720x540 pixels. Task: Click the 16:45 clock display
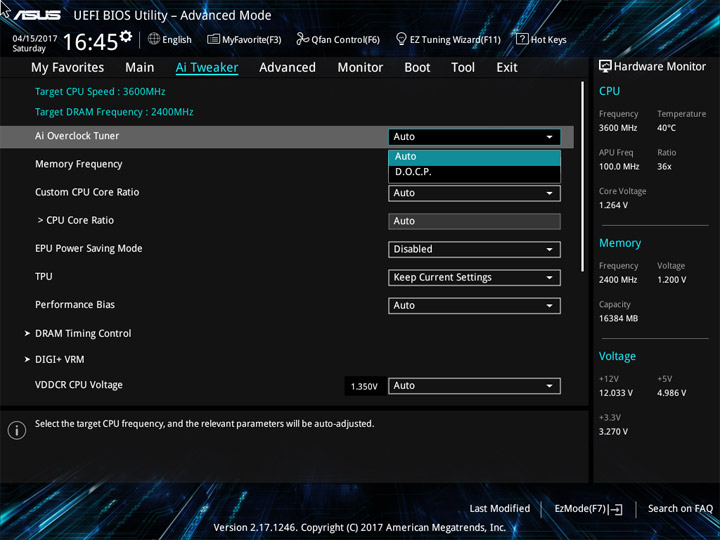click(90, 42)
